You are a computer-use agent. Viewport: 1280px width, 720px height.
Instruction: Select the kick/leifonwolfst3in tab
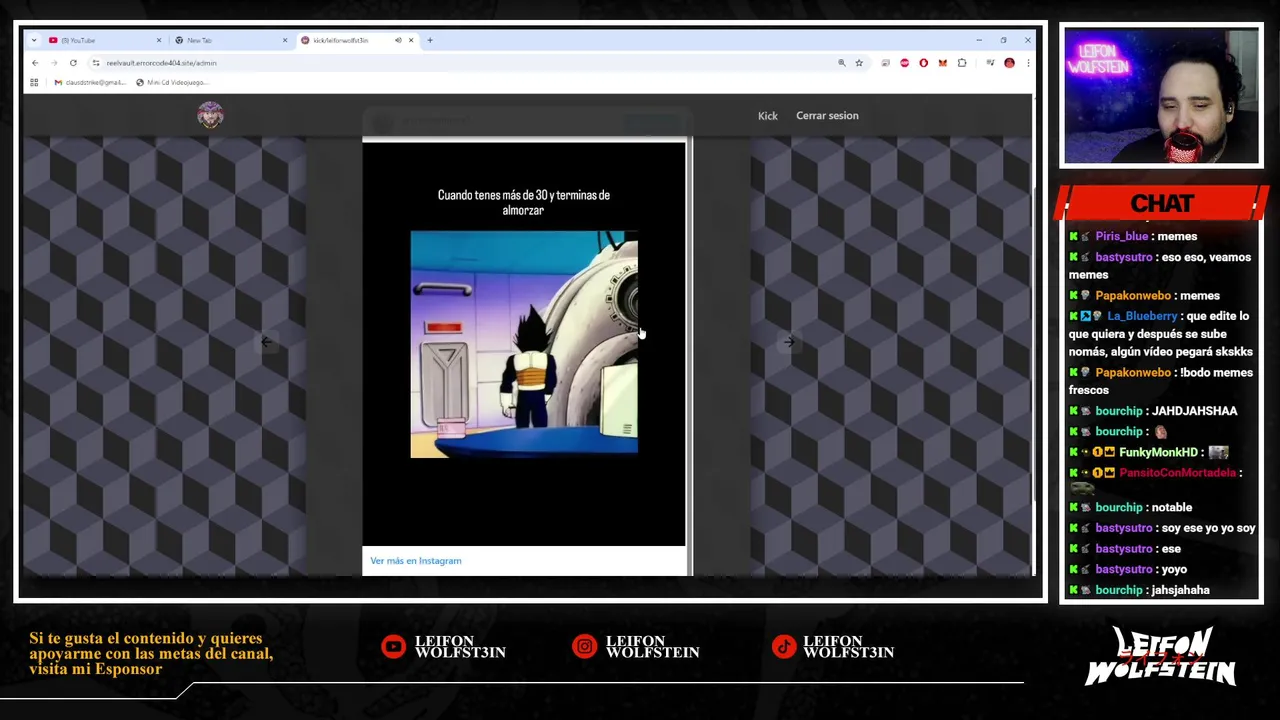(358, 40)
